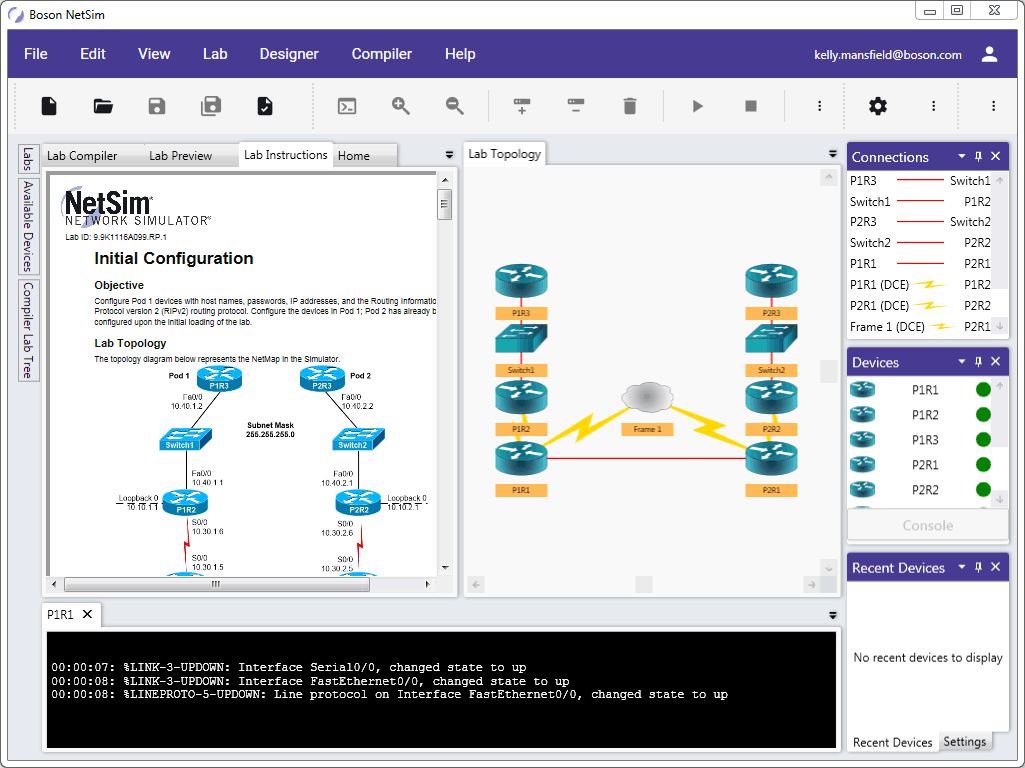
Task: Click the New file toolbar icon
Action: 49,106
